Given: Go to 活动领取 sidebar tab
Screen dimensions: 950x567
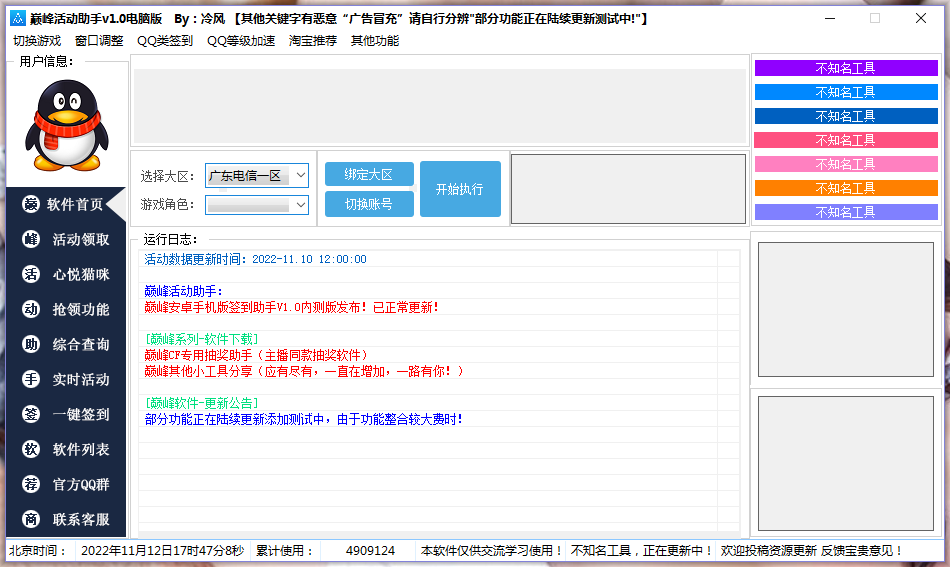Looking at the screenshot, I should (65, 239).
